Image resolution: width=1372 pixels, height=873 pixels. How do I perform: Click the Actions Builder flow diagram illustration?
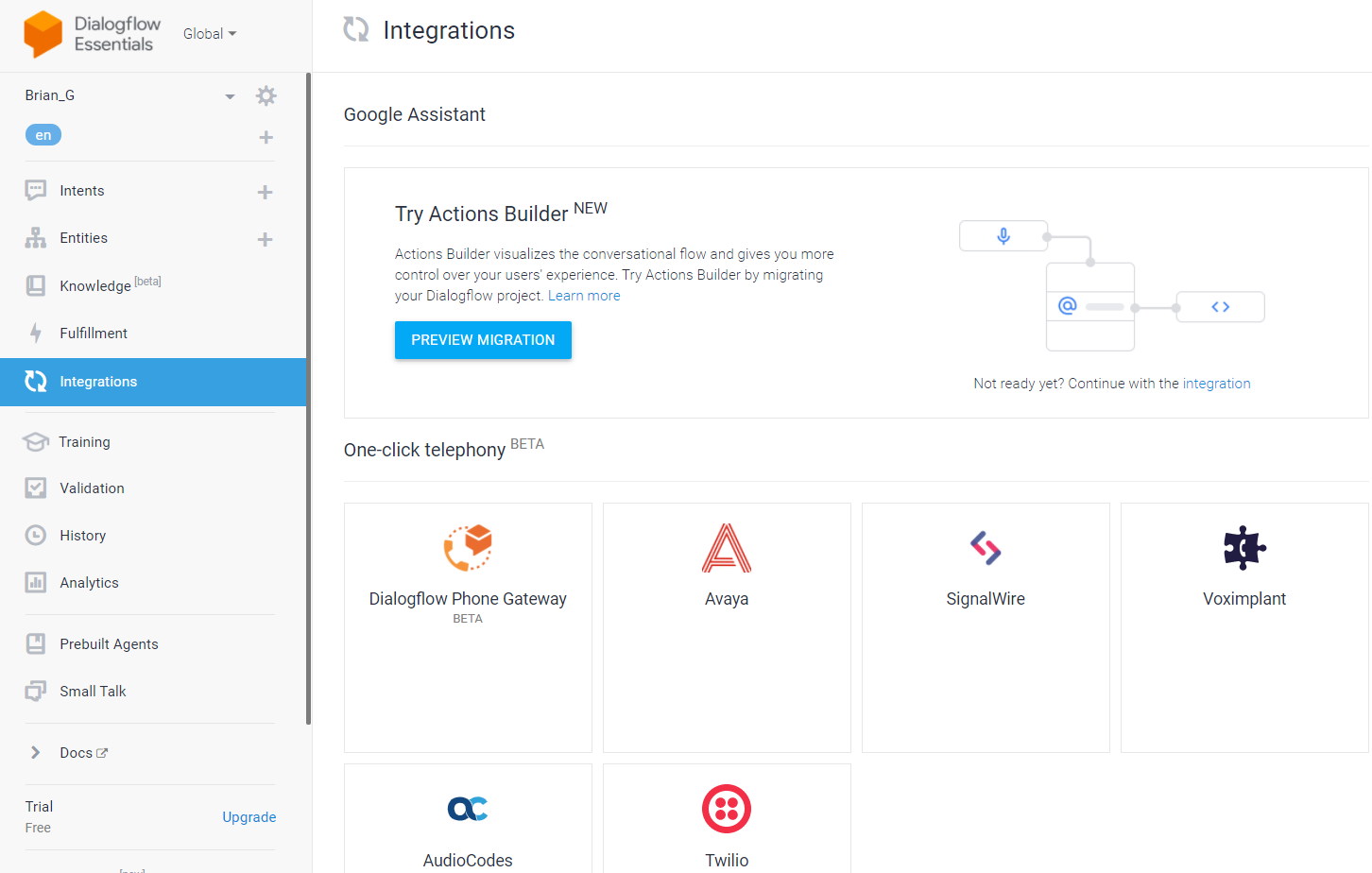pos(1111,286)
